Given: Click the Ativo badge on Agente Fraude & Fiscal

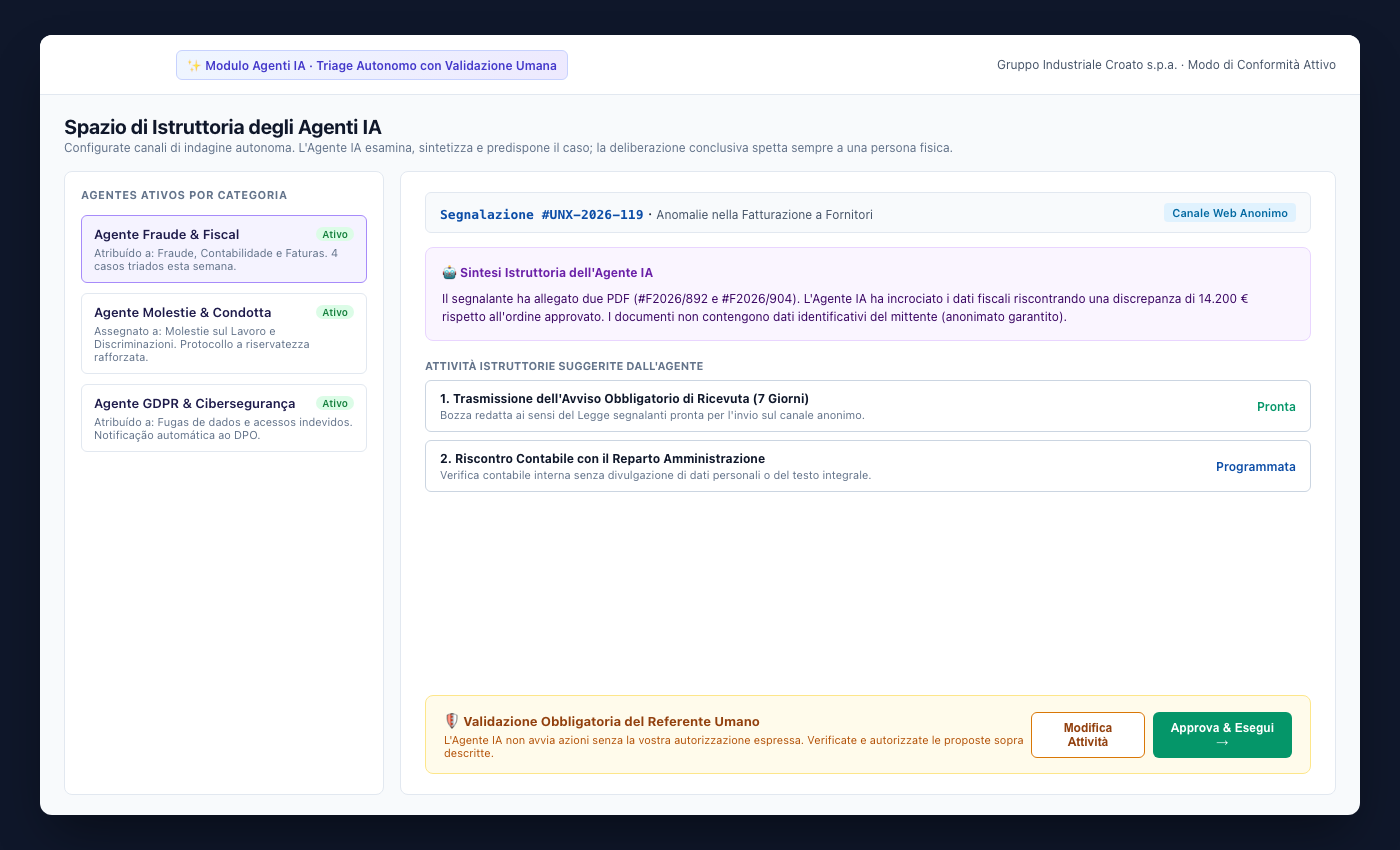Looking at the screenshot, I should 335,234.
